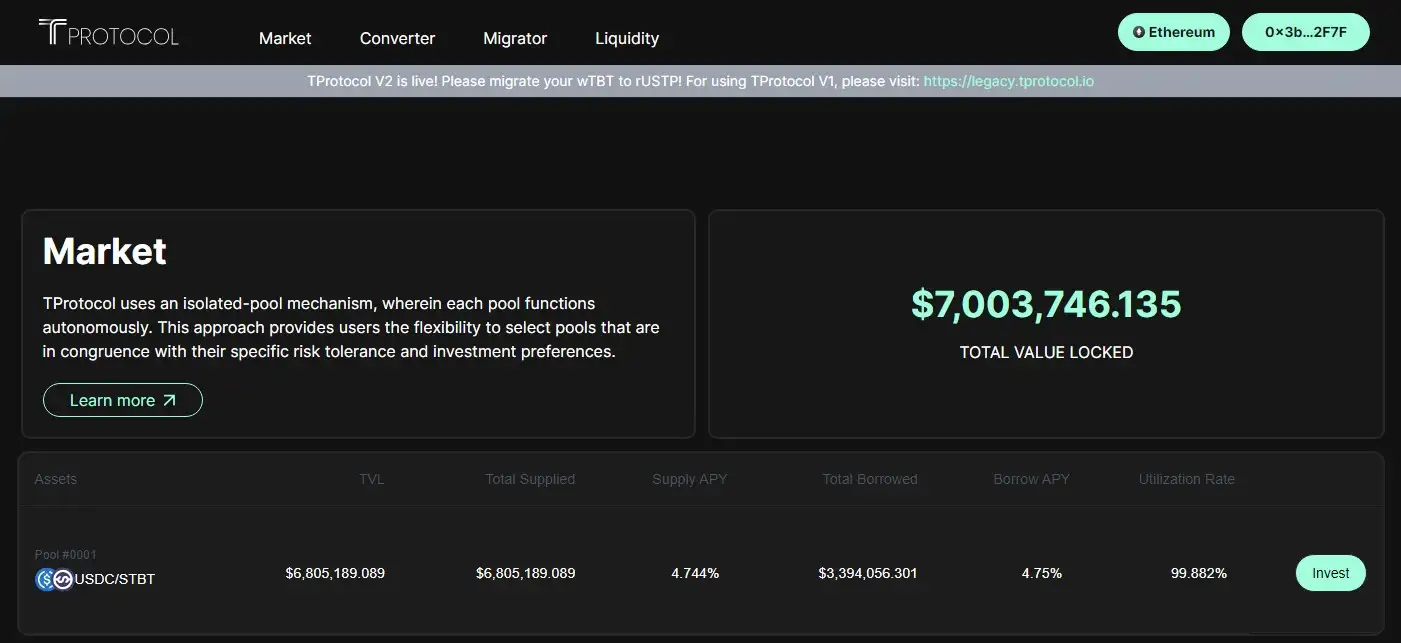The width and height of the screenshot is (1401, 643).
Task: Navigate to the Migrator page
Action: click(x=515, y=38)
